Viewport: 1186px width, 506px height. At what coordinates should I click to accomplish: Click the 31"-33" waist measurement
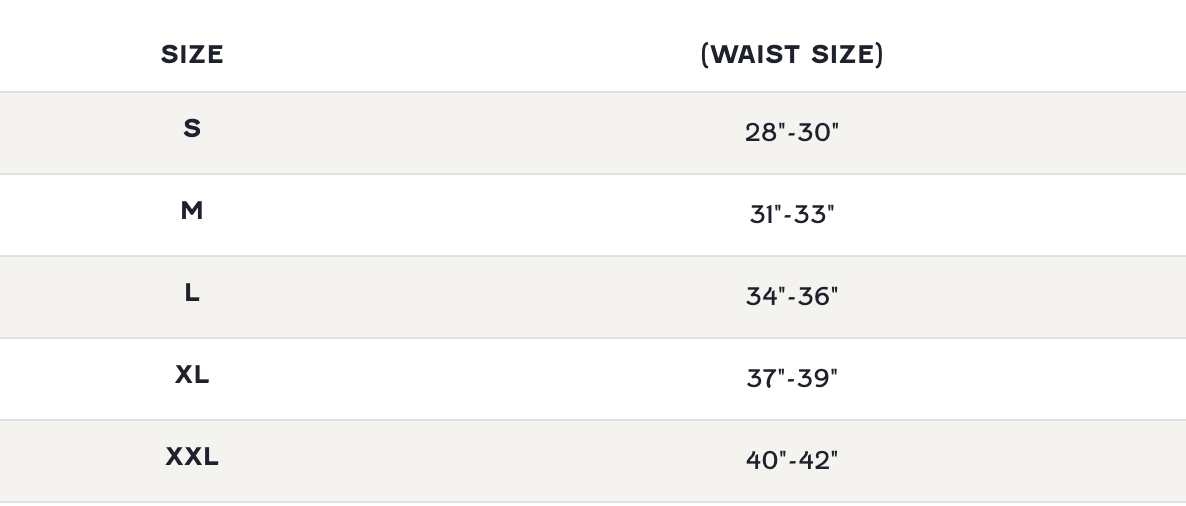[x=792, y=214]
